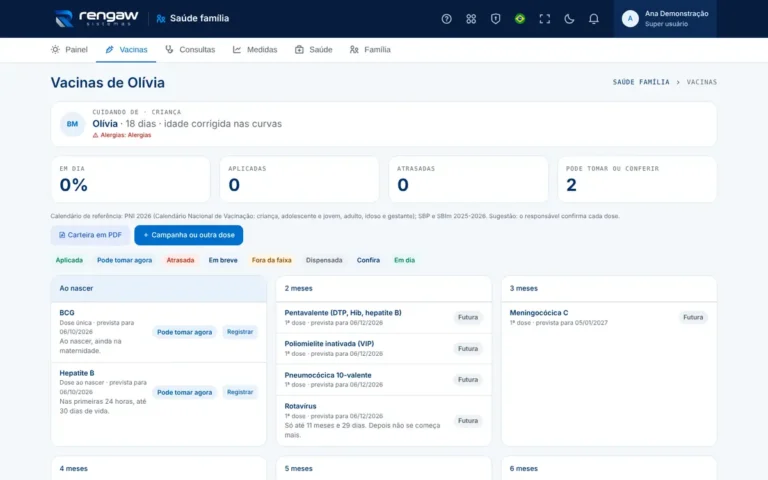Go to the Saúde tab
The image size is (768, 480).
313,49
